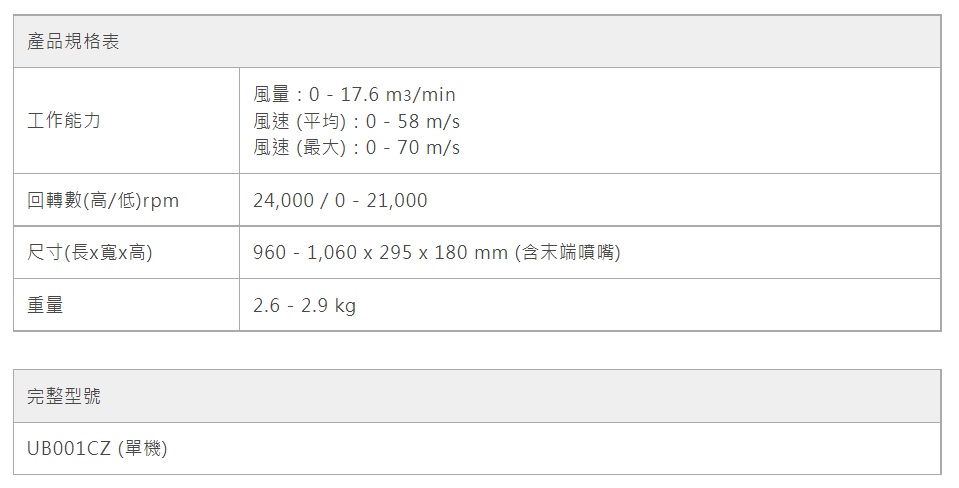Image resolution: width=959 pixels, height=488 pixels.
Task: Select the 回轉數(高/低)rpm label cell
Action: click(x=103, y=201)
